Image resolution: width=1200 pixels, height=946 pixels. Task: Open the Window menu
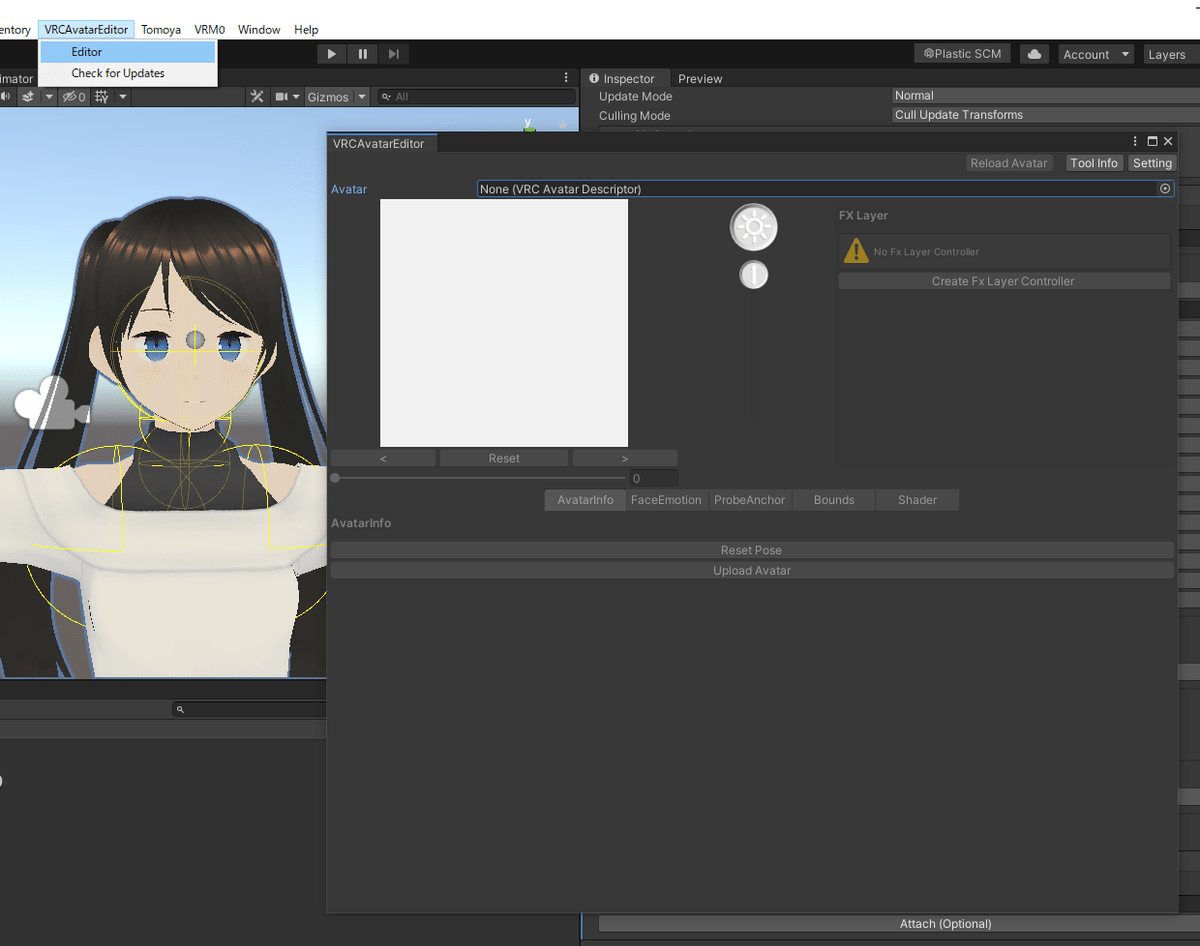259,30
